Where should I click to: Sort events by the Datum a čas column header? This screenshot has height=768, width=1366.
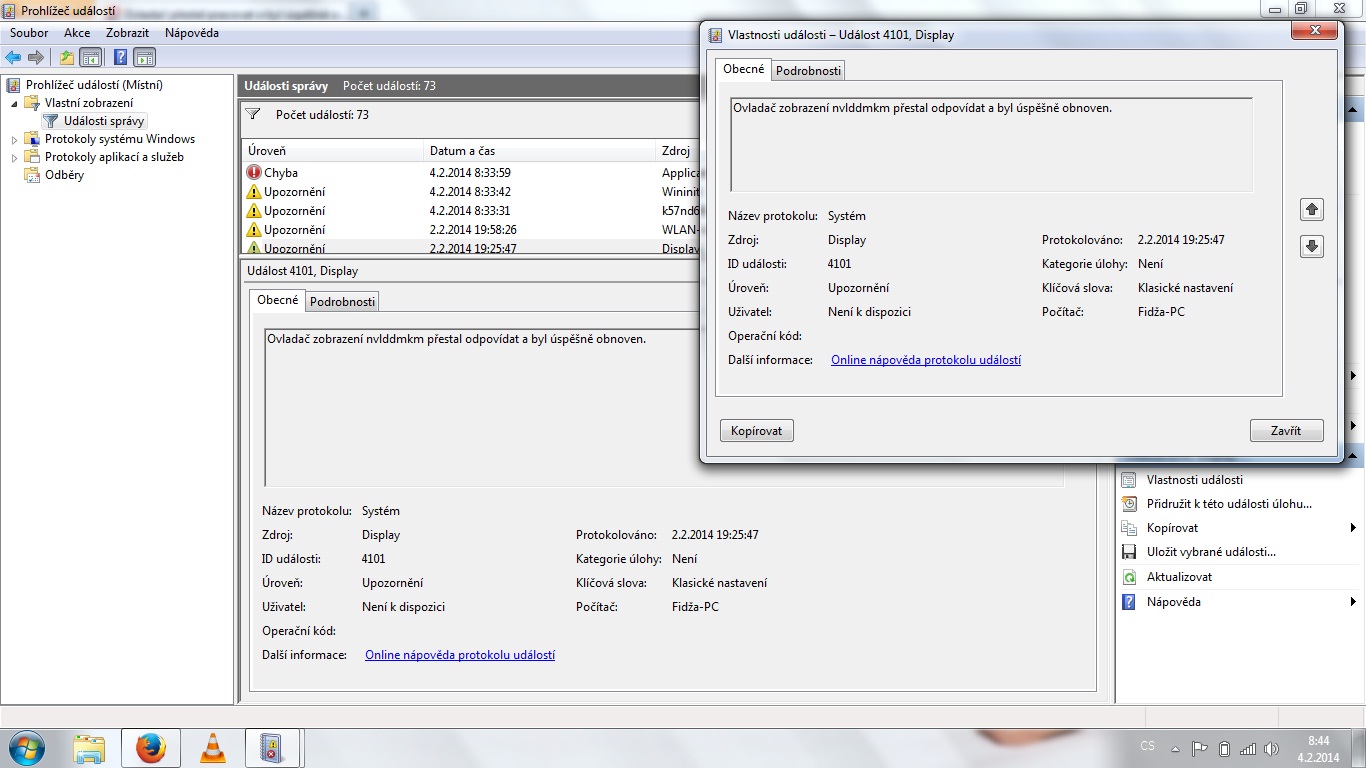pyautogui.click(x=541, y=151)
